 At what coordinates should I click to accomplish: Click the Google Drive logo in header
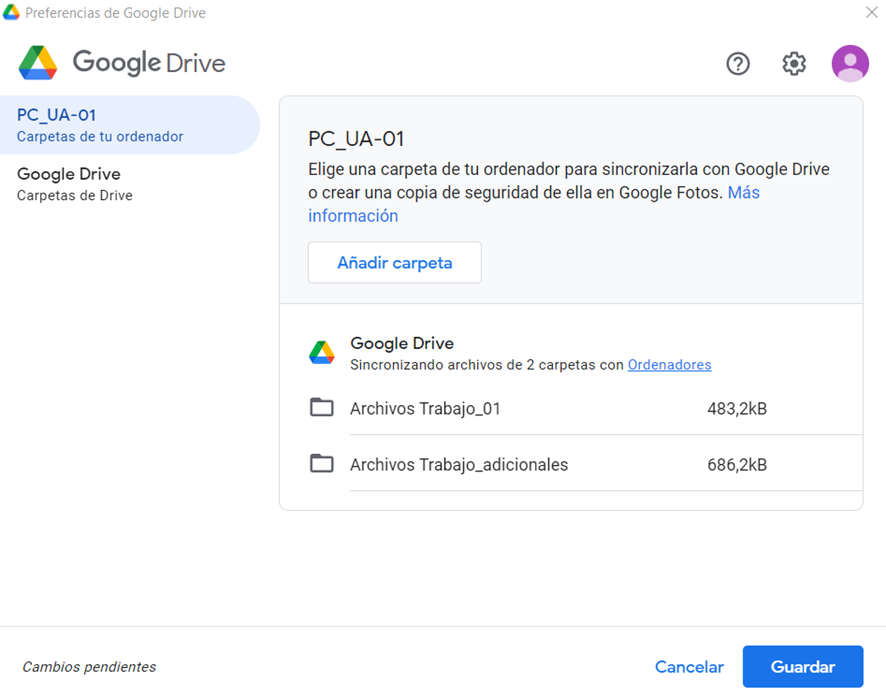click(122, 63)
